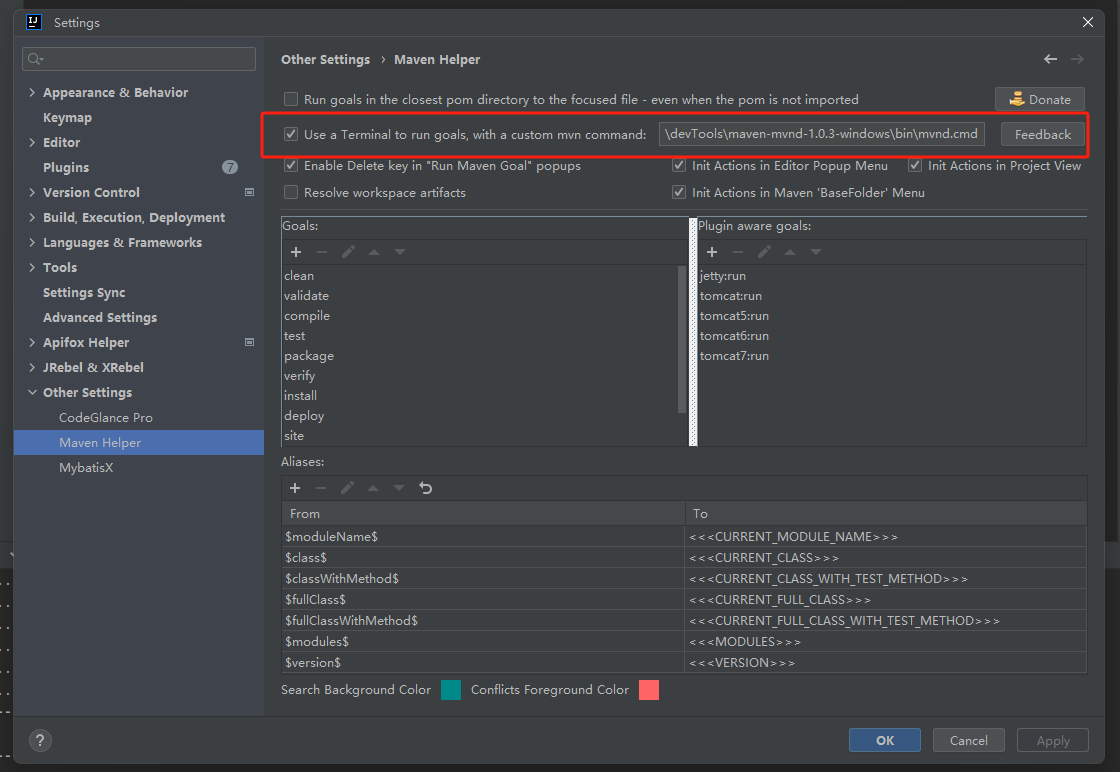Image resolution: width=1120 pixels, height=772 pixels.
Task: Expand the JRebel & XRebel section
Action: click(32, 367)
